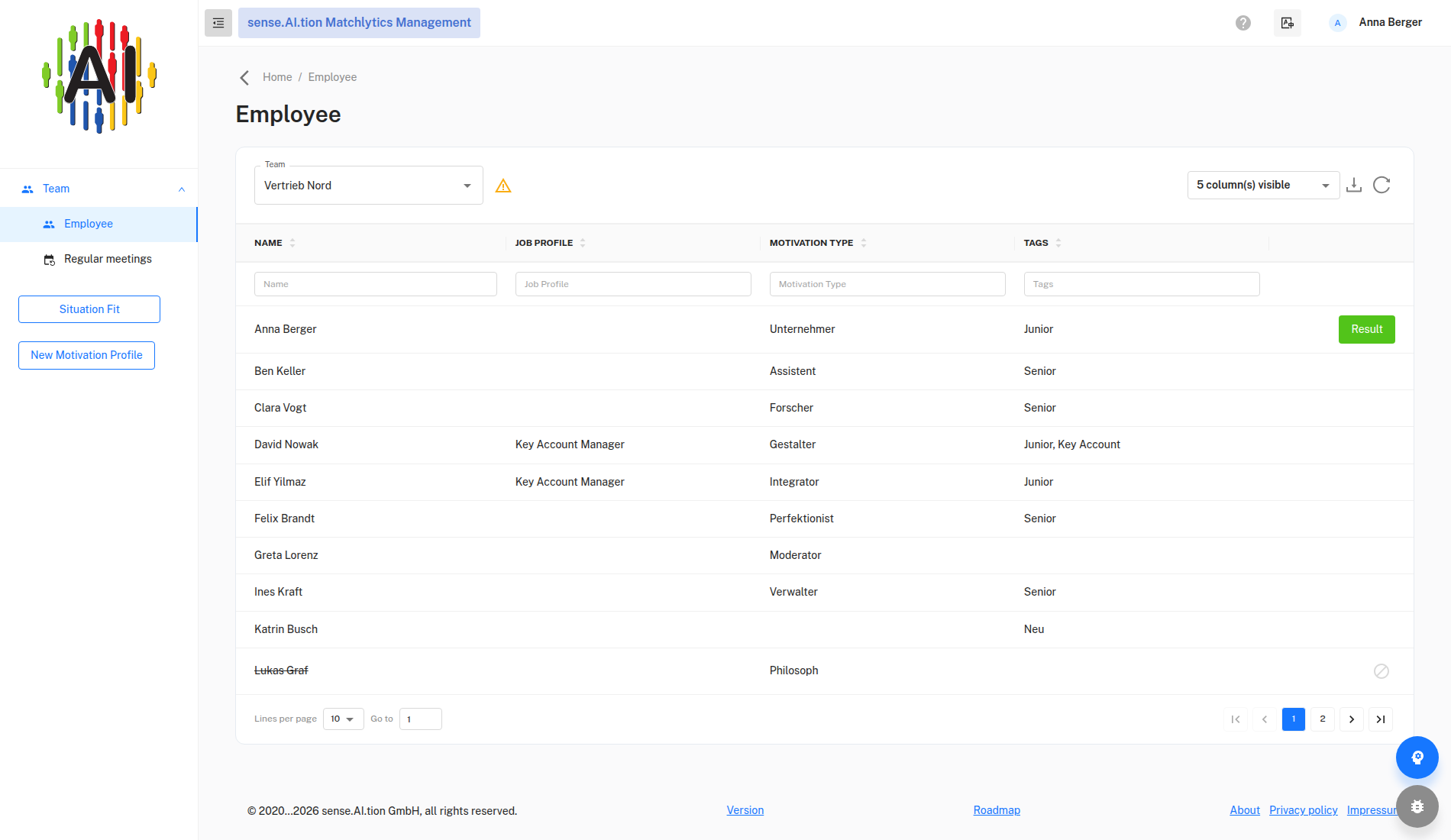Click Result button for Anna Berger
Screen dimensions: 1451x840
[1367, 330]
